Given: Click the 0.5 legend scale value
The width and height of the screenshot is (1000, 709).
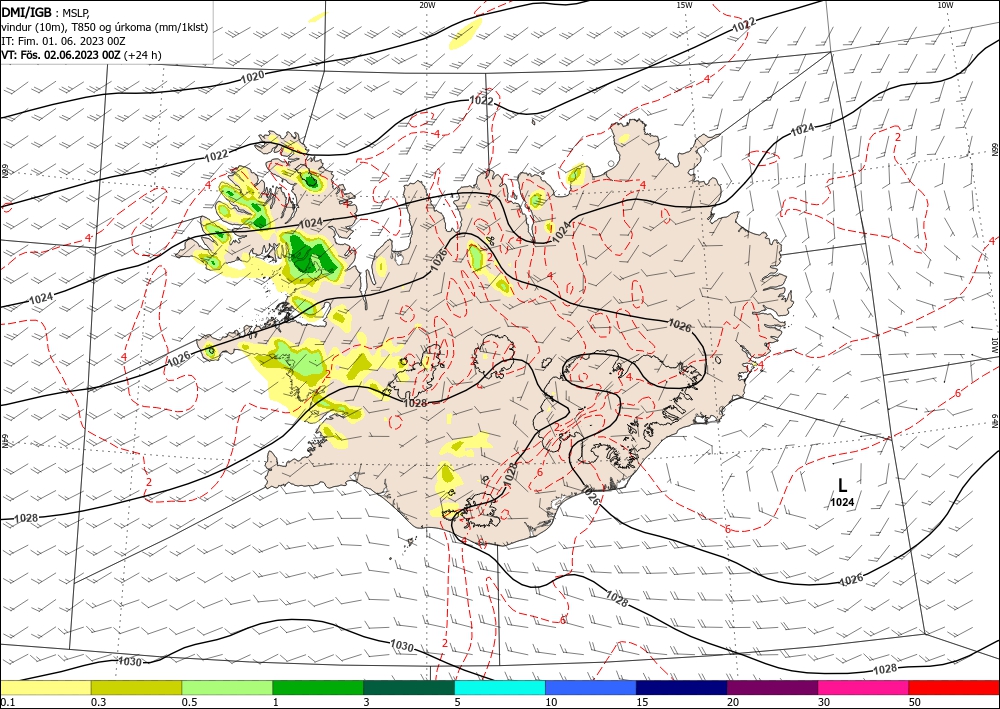Looking at the screenshot, I should pyautogui.click(x=189, y=702).
